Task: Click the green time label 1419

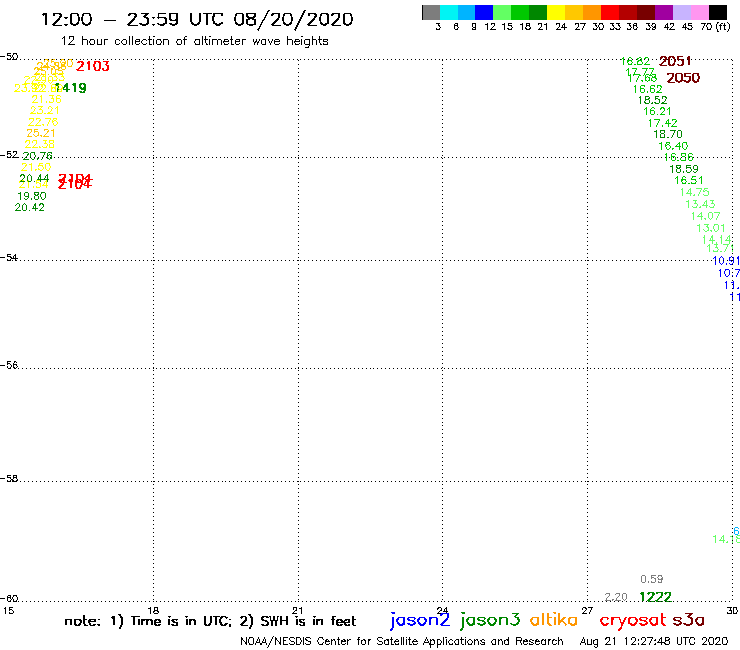Action: coord(71,88)
